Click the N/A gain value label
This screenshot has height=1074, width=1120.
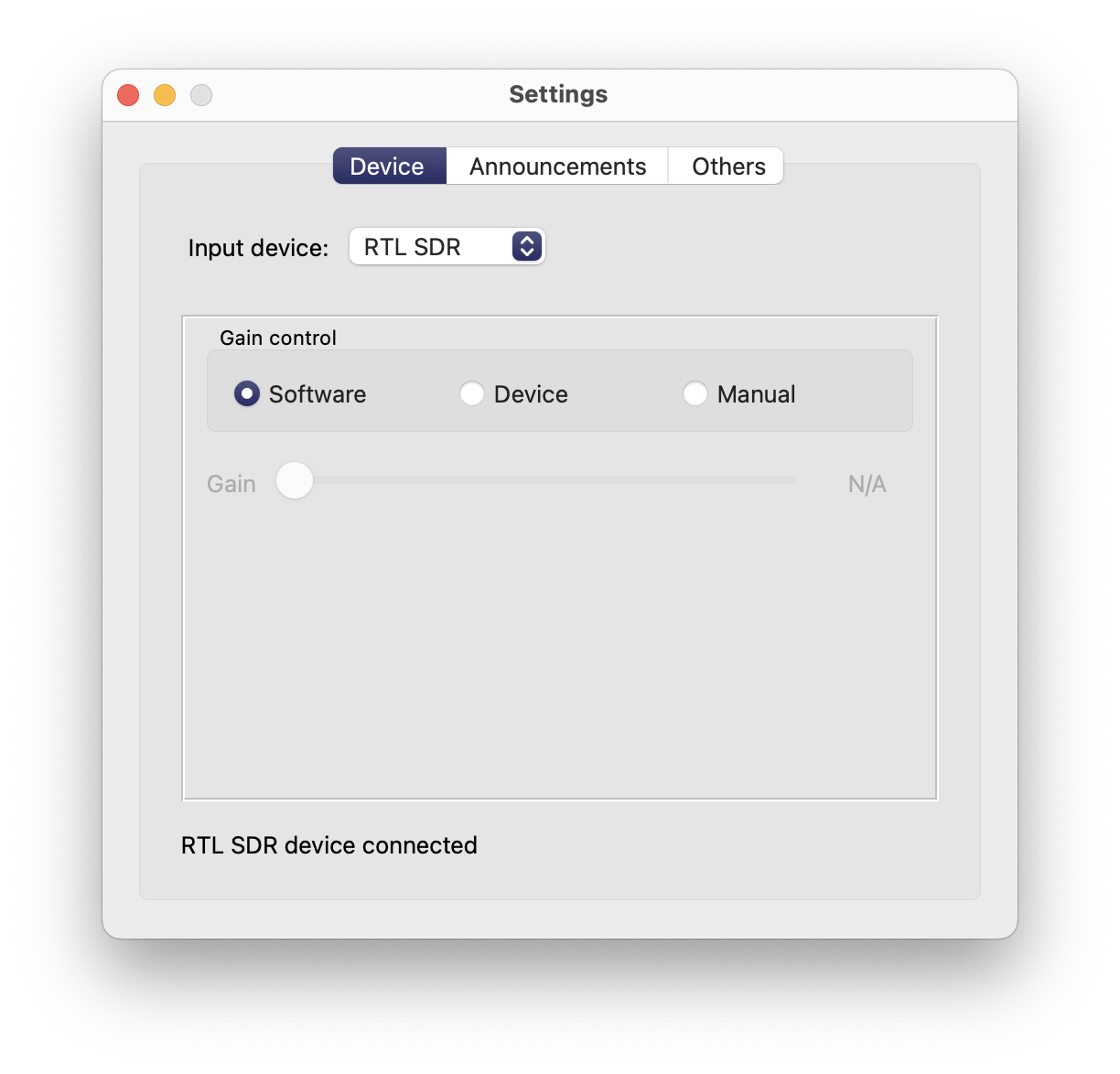867,484
